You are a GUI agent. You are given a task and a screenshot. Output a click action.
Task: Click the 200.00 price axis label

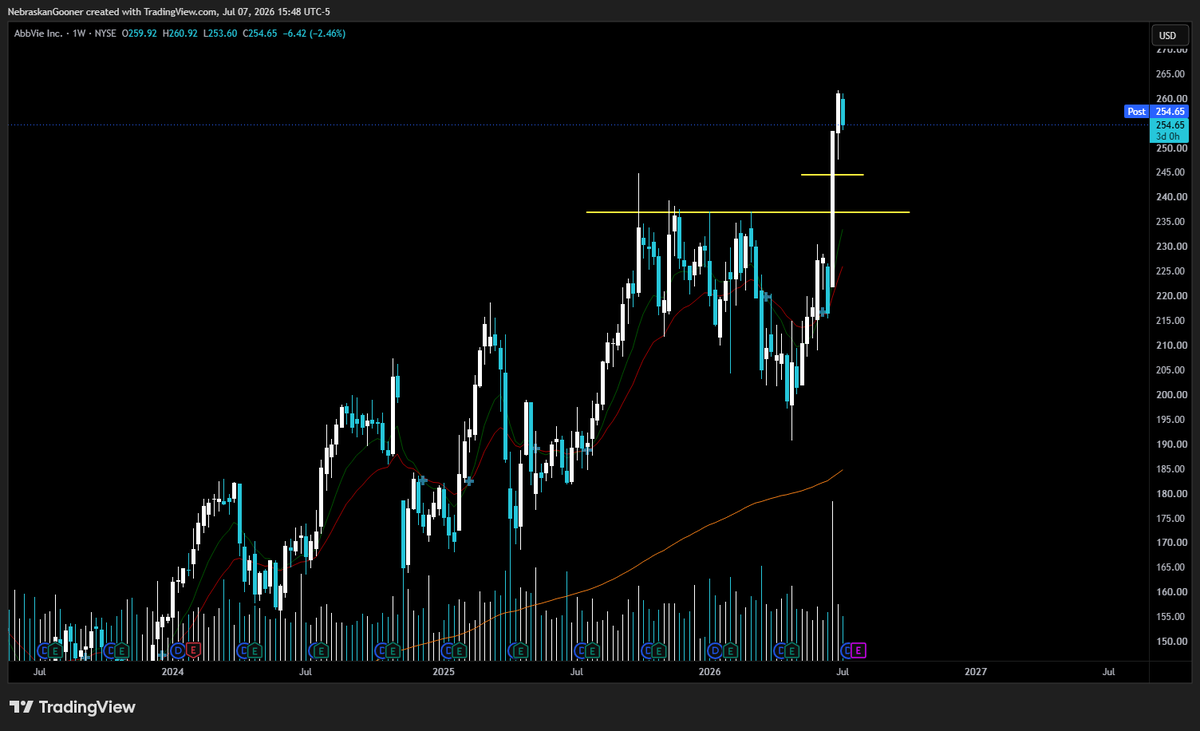point(1170,395)
